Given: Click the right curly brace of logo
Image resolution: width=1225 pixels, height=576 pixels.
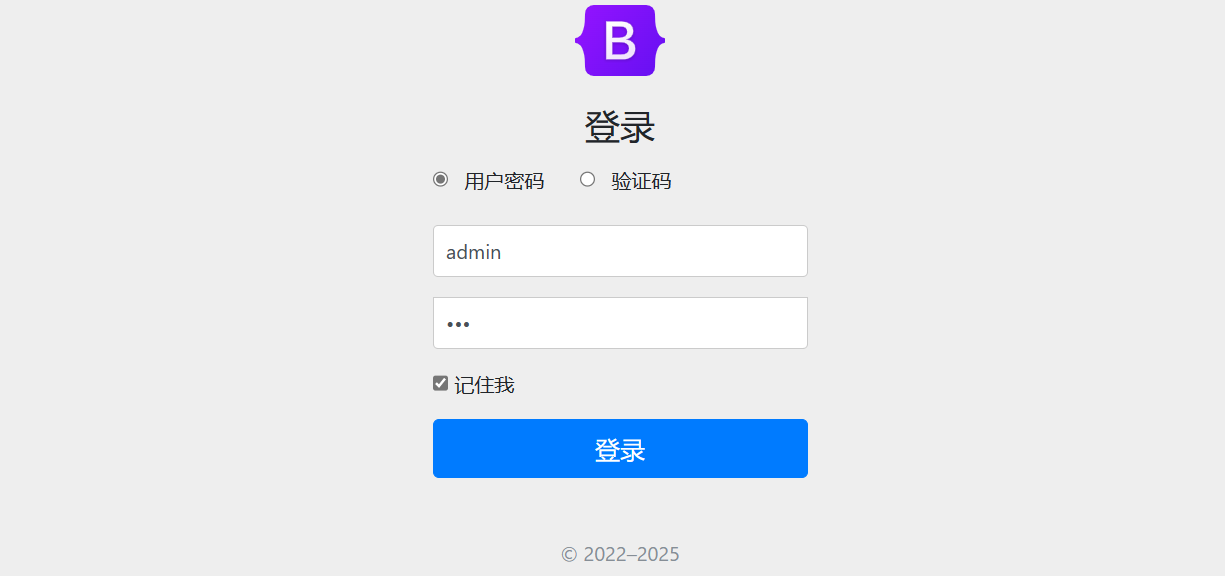Looking at the screenshot, I should coord(660,40).
